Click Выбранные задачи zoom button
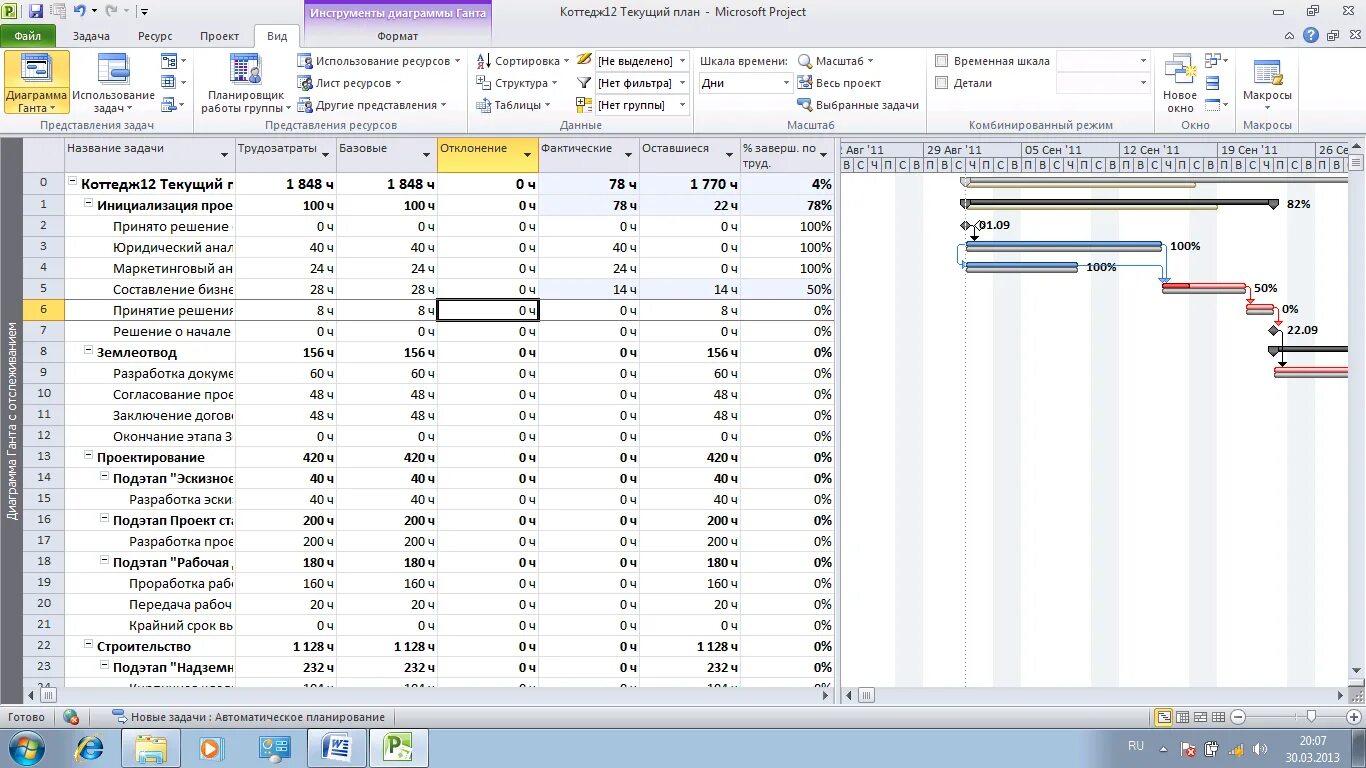 click(x=858, y=105)
